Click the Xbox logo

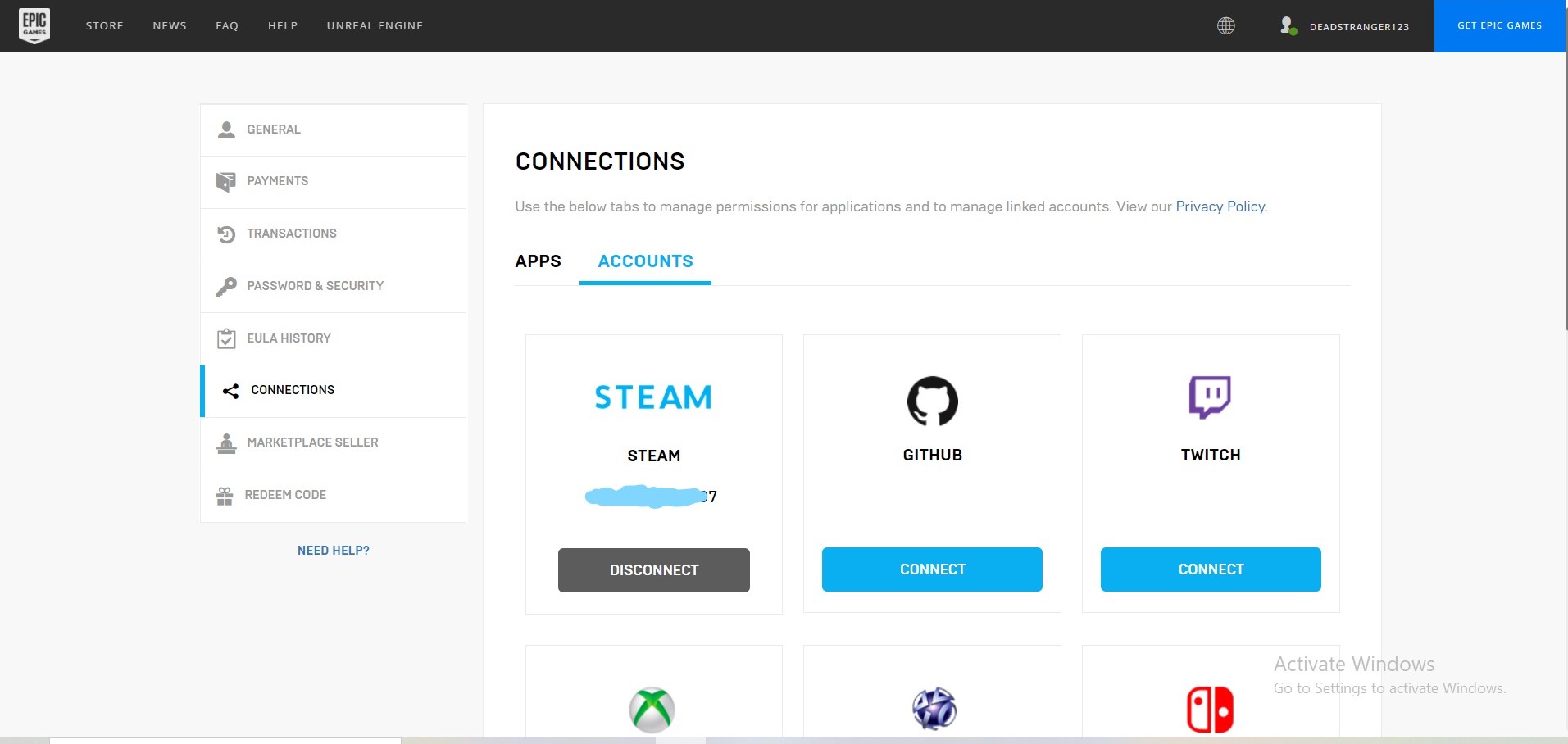tap(652, 710)
